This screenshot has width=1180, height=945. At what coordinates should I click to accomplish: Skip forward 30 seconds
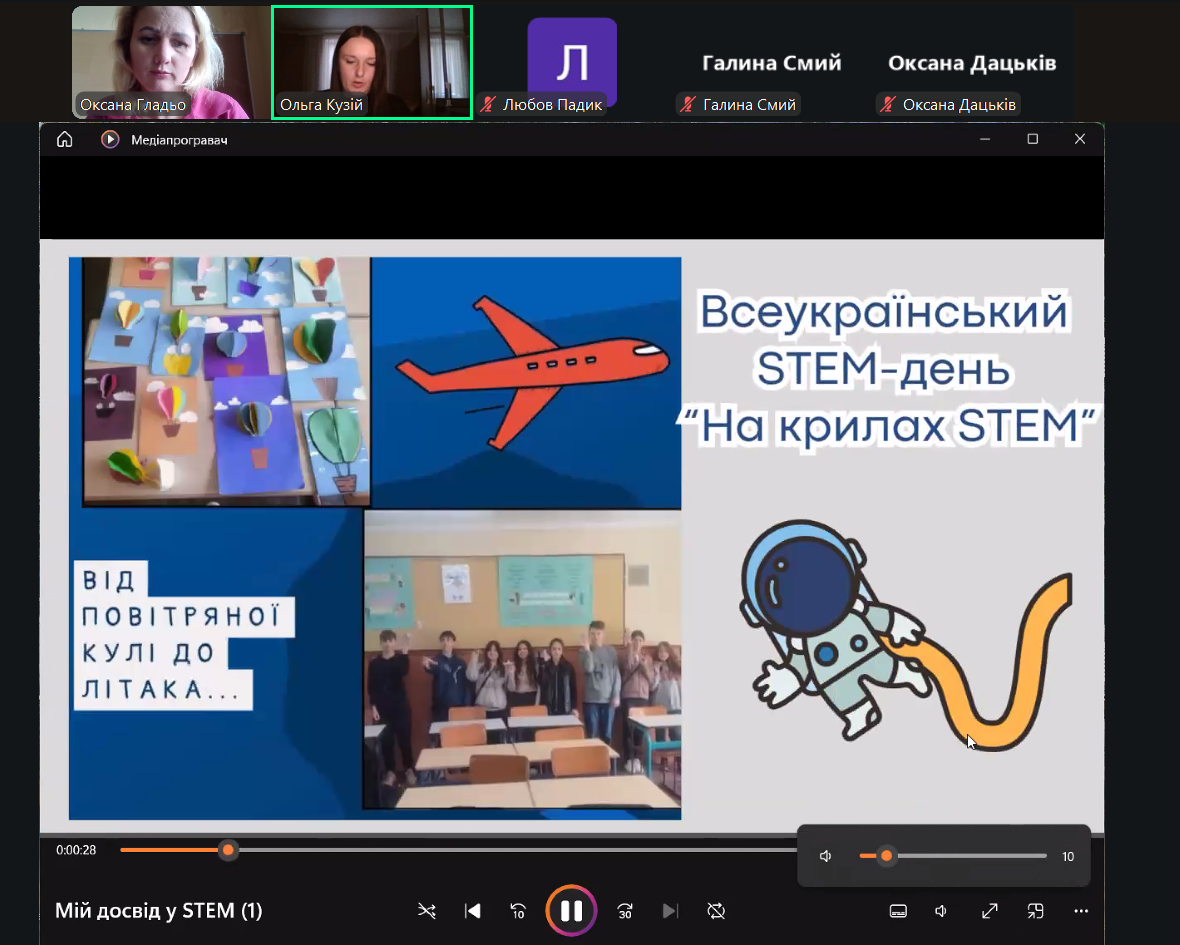pyautogui.click(x=625, y=910)
